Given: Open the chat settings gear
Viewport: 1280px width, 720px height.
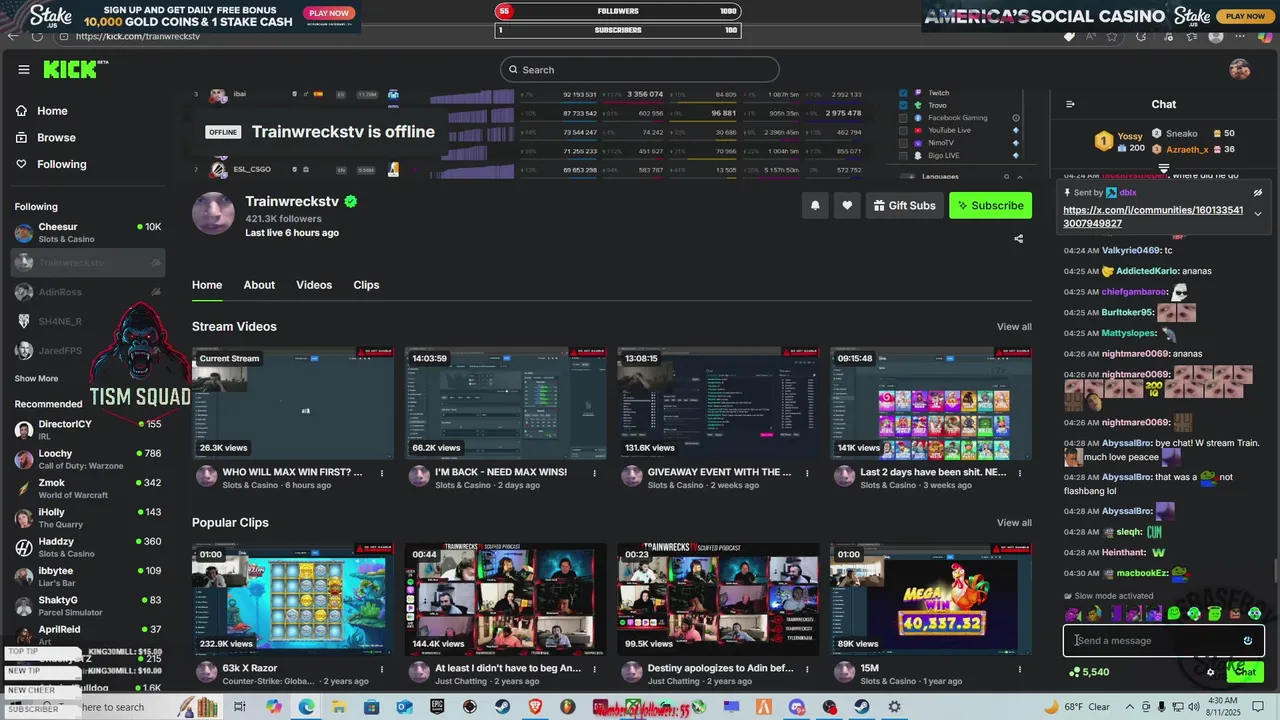Looking at the screenshot, I should point(1211,672).
